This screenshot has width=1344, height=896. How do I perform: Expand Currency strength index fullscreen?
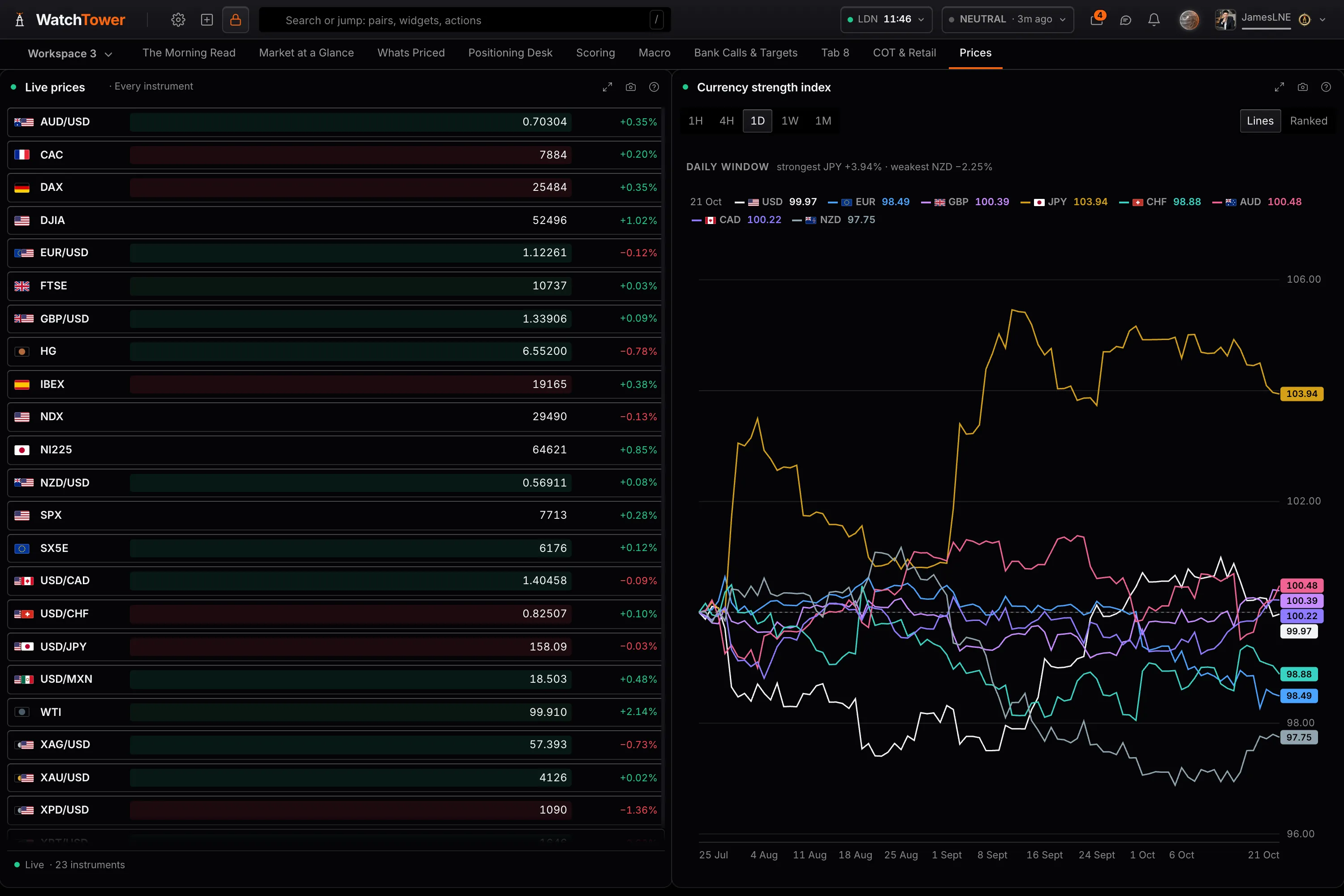pyautogui.click(x=1279, y=87)
